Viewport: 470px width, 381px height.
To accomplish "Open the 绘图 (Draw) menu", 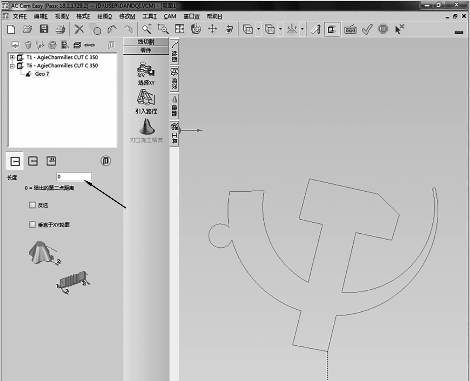I will pos(105,16).
